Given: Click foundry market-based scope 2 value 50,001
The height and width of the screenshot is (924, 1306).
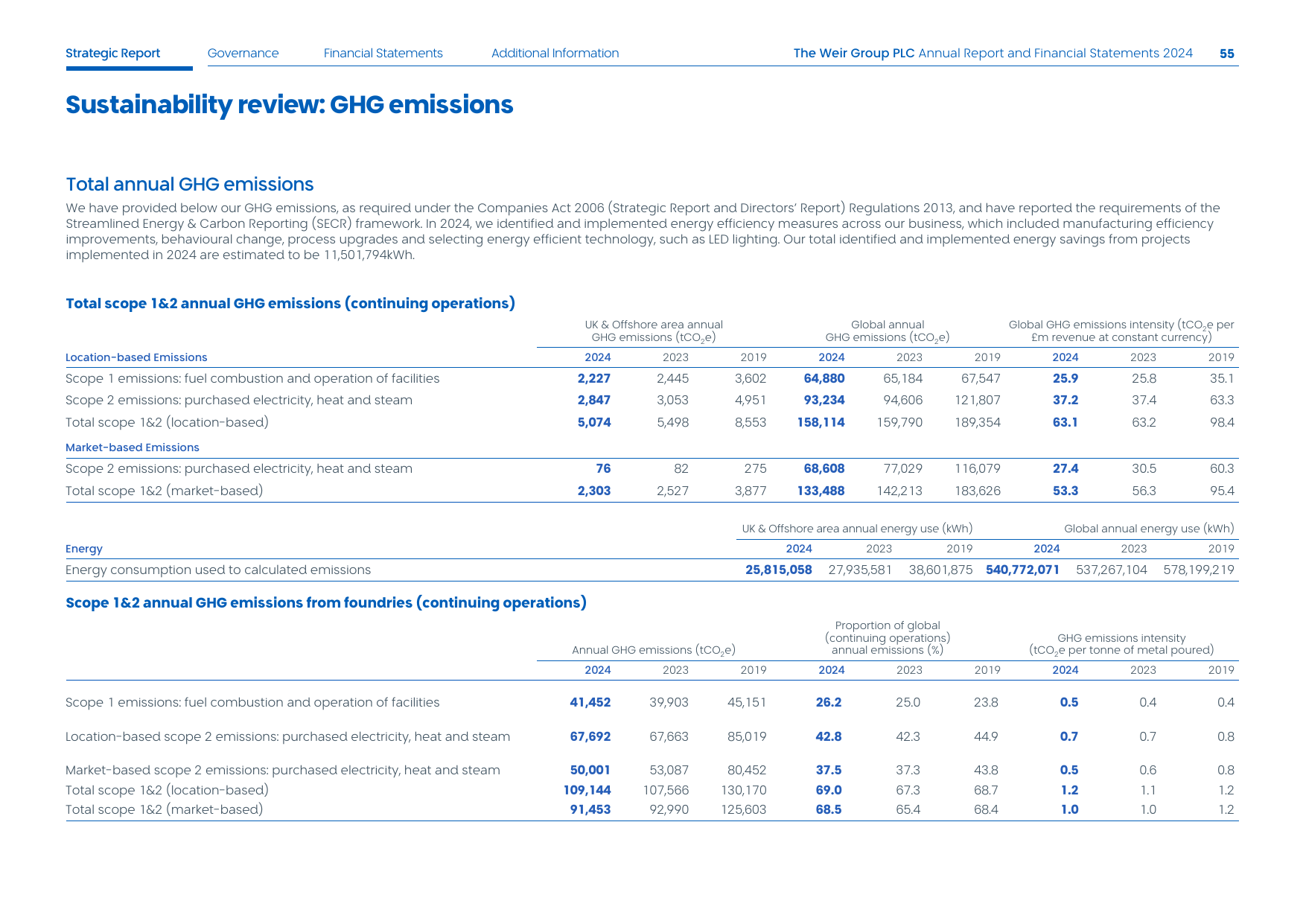Looking at the screenshot, I should click(x=590, y=770).
